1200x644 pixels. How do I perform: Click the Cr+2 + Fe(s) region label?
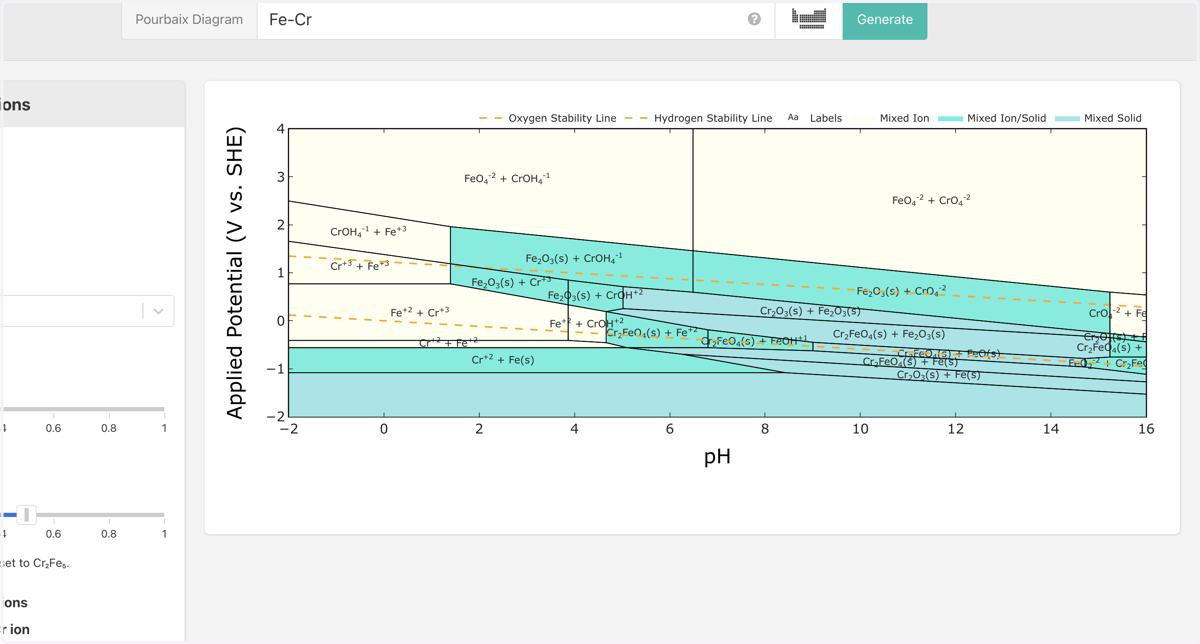(x=503, y=360)
